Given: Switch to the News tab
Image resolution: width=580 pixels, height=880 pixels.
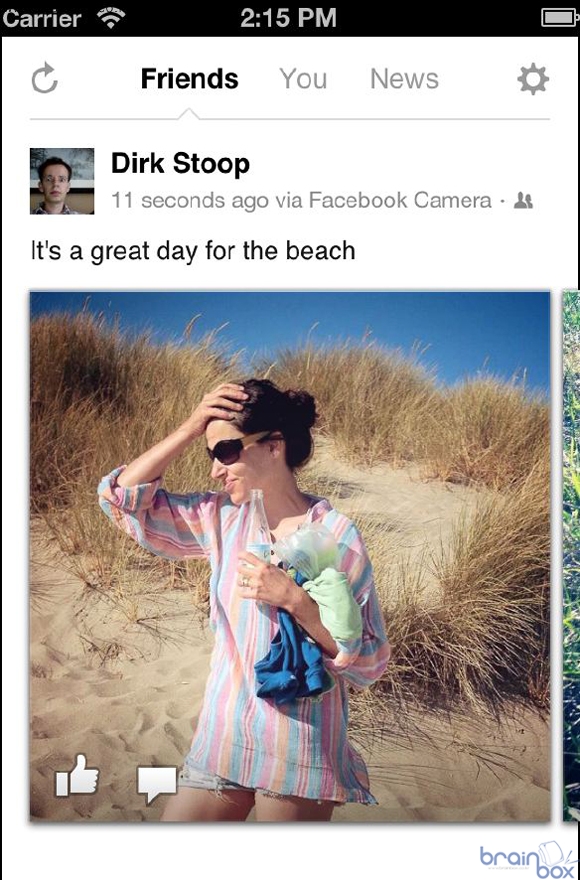Looking at the screenshot, I should click(x=404, y=79).
